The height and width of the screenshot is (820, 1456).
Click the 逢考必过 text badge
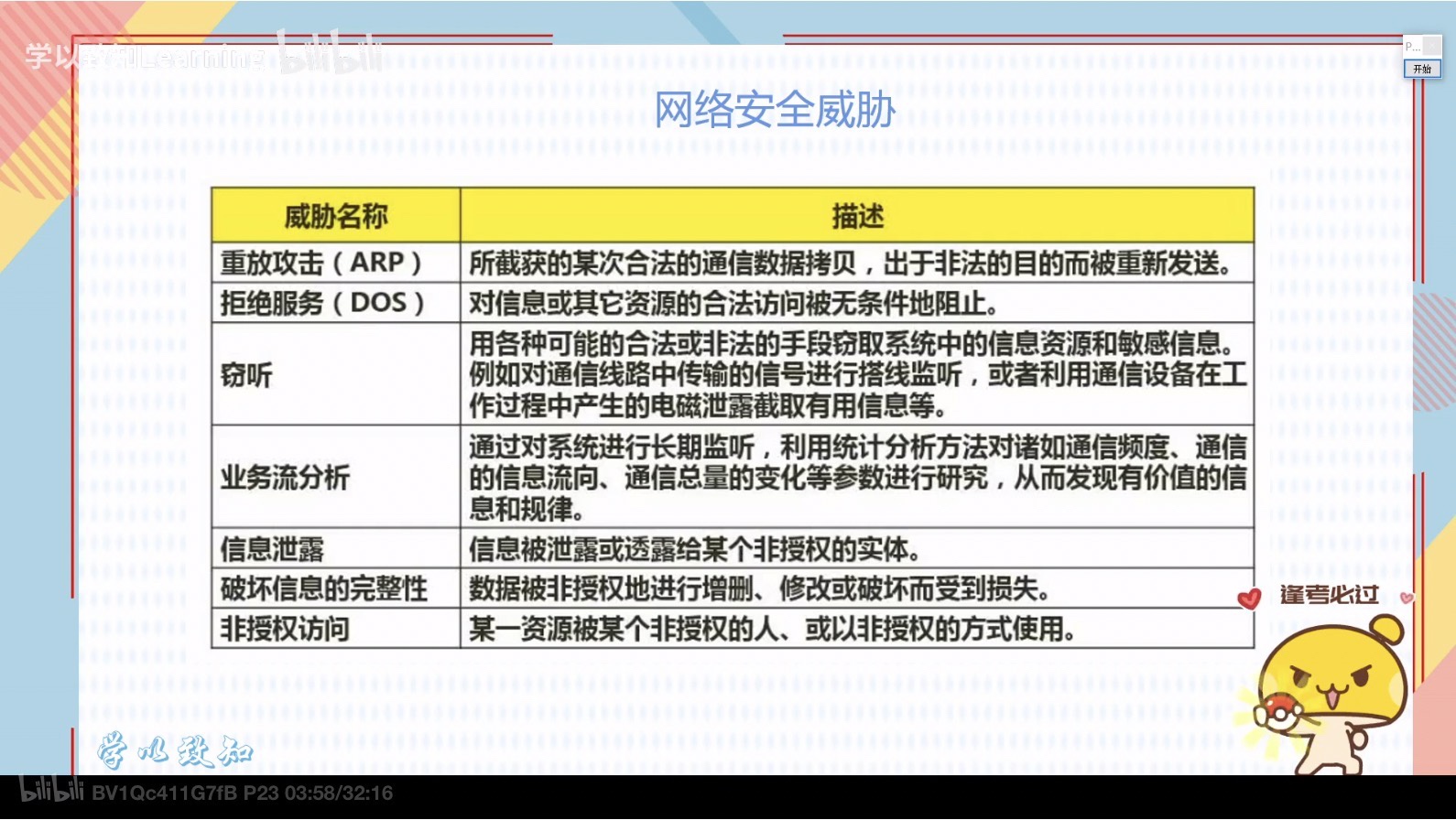point(1329,595)
